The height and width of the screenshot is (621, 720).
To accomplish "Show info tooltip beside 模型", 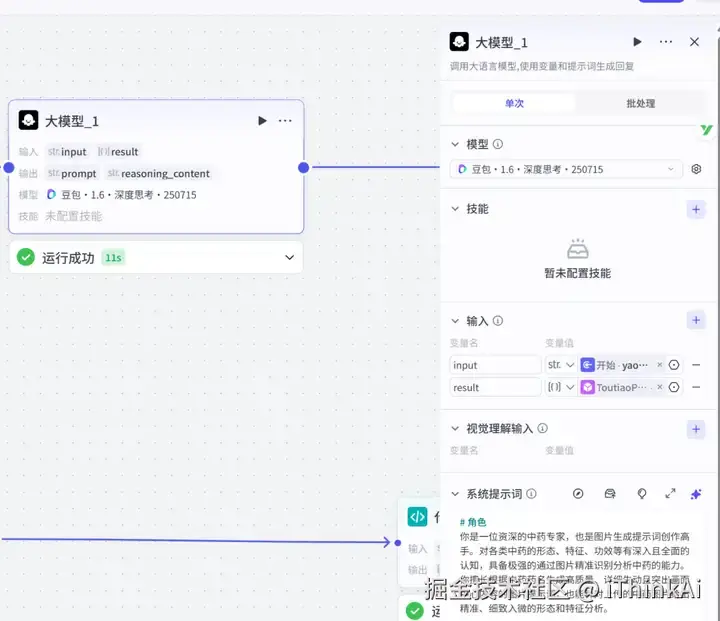I will pos(498,144).
